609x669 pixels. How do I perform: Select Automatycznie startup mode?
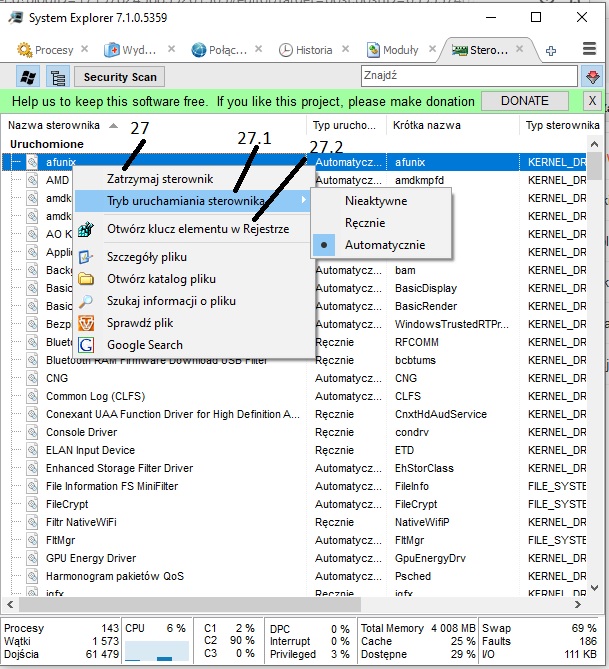[x=382, y=245]
